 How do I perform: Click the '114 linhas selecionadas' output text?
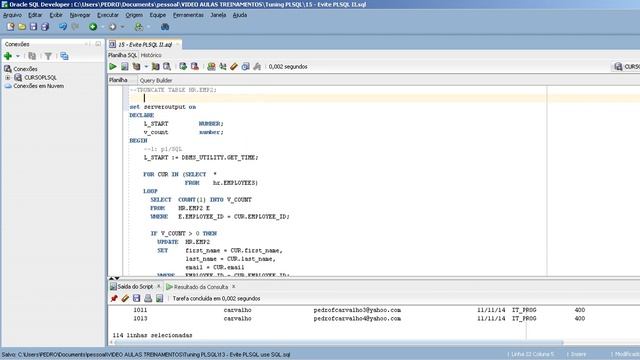point(152,335)
